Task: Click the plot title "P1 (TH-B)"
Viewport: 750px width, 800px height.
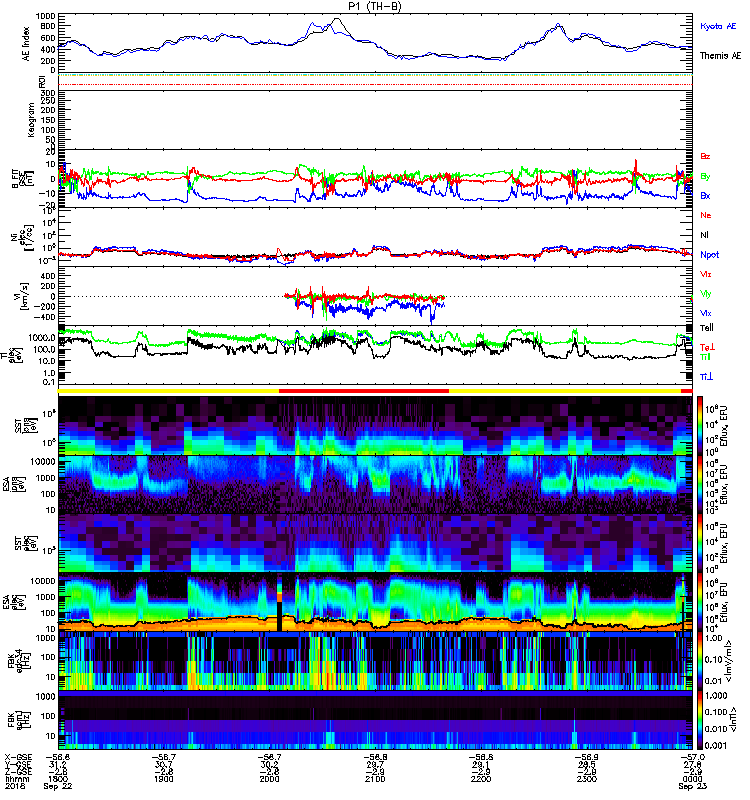Action: tap(375, 6)
